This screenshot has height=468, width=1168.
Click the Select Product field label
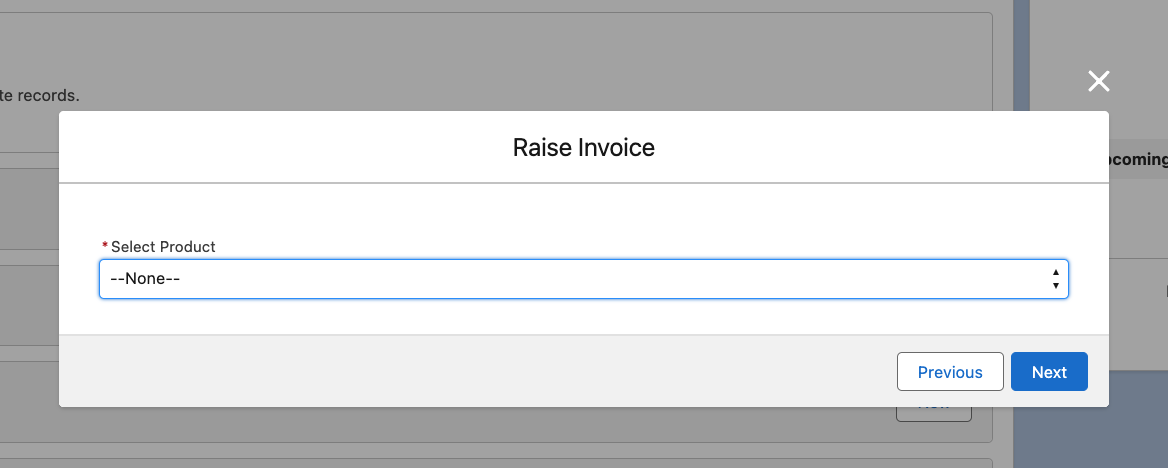coord(163,246)
